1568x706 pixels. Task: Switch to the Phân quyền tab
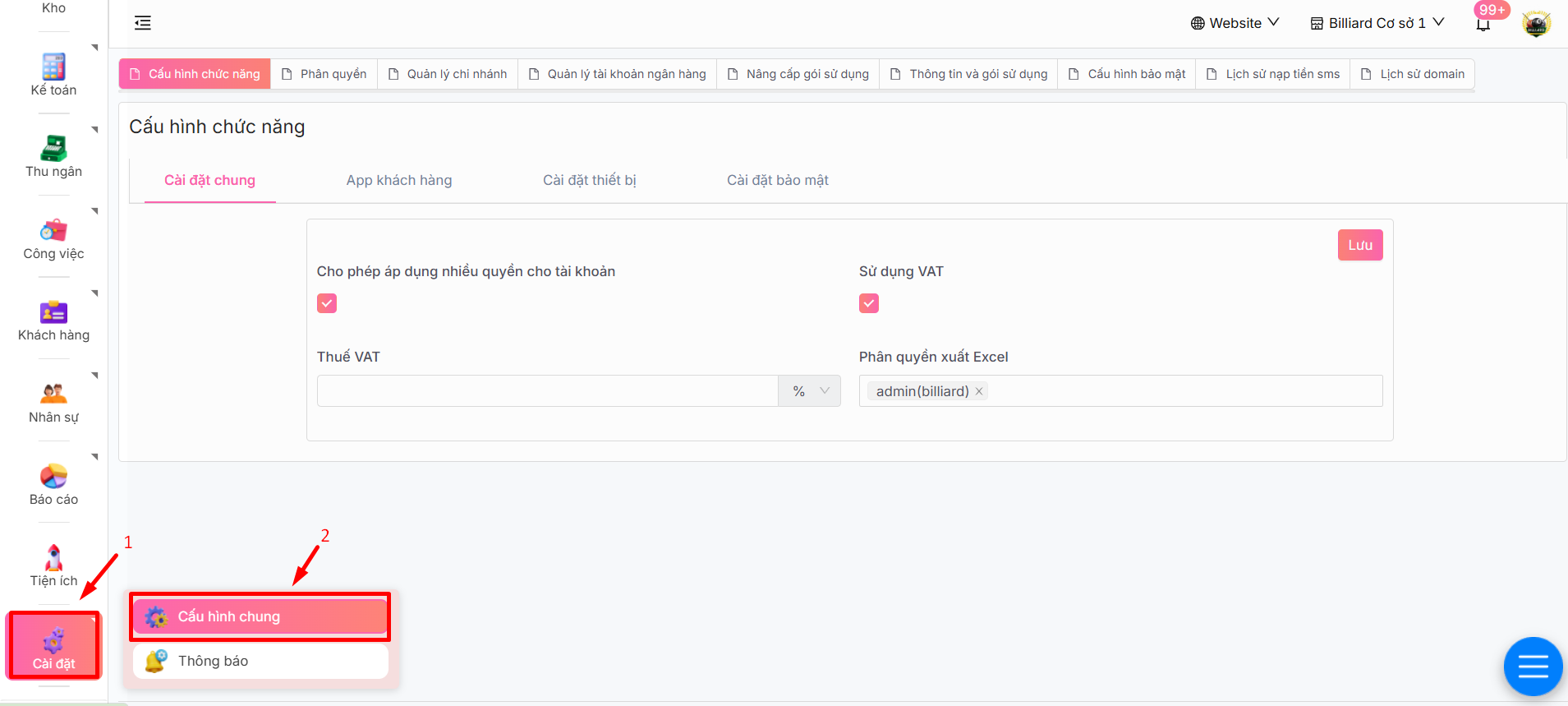click(324, 74)
